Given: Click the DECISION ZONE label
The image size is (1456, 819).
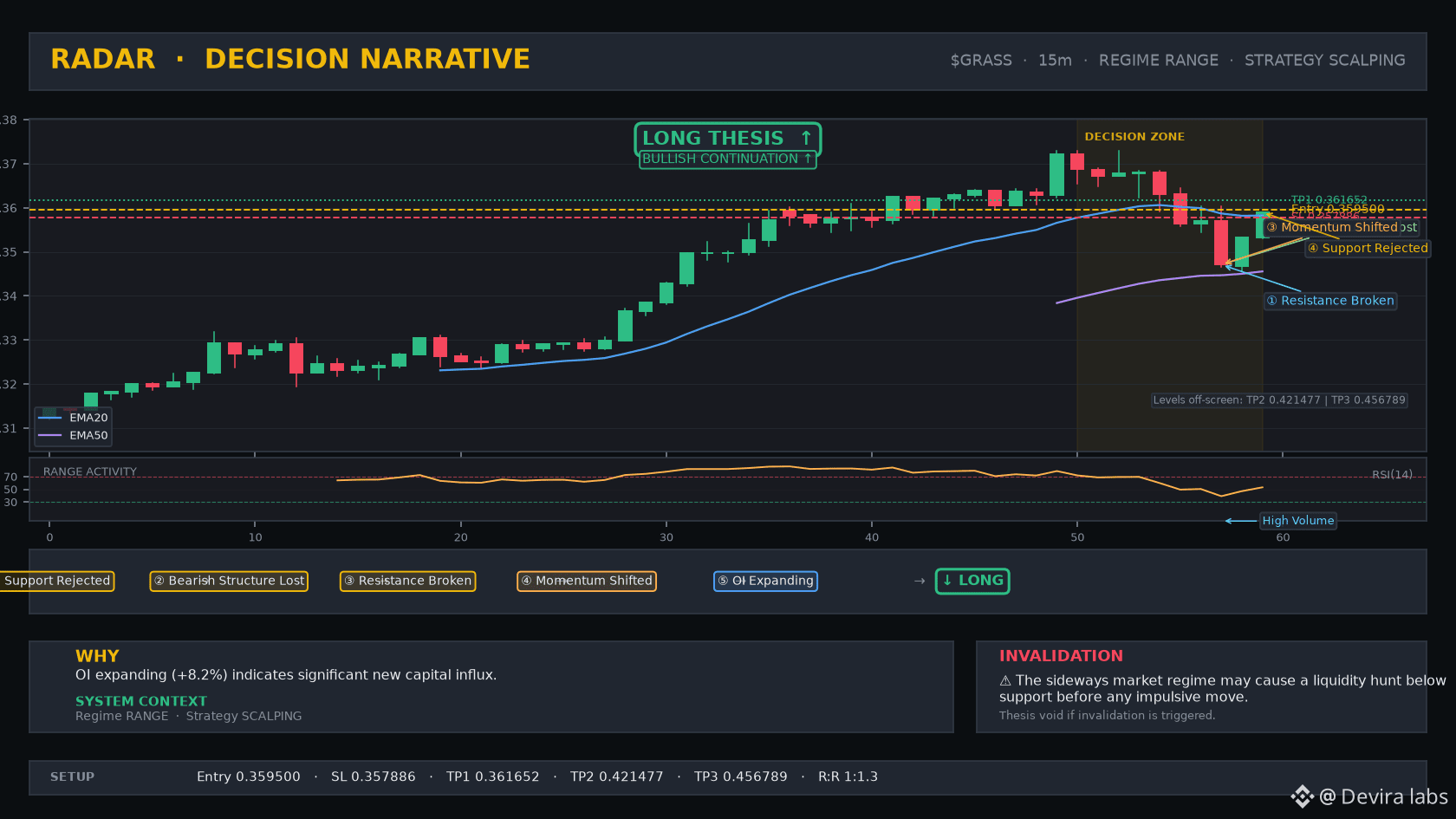Looking at the screenshot, I should [1134, 137].
